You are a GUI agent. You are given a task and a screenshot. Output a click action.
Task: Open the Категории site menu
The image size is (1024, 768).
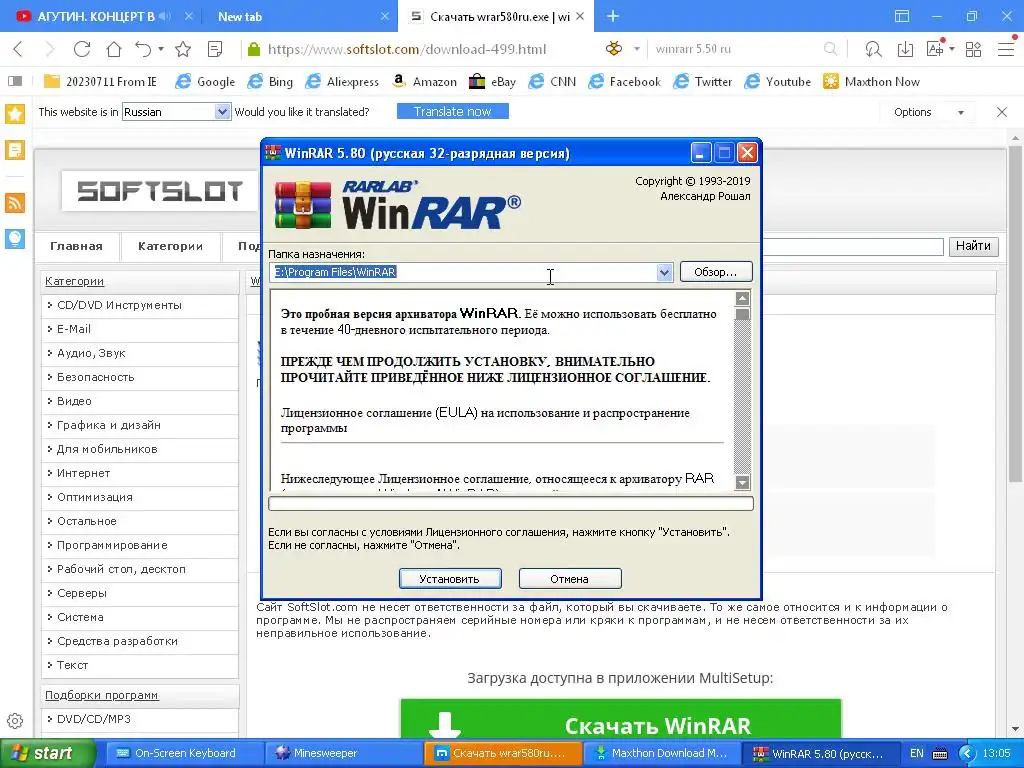pos(170,246)
